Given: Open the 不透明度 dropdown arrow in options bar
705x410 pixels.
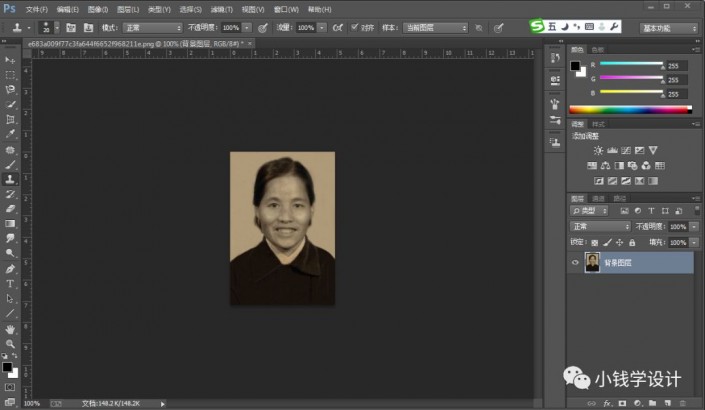Looking at the screenshot, I should (x=247, y=28).
